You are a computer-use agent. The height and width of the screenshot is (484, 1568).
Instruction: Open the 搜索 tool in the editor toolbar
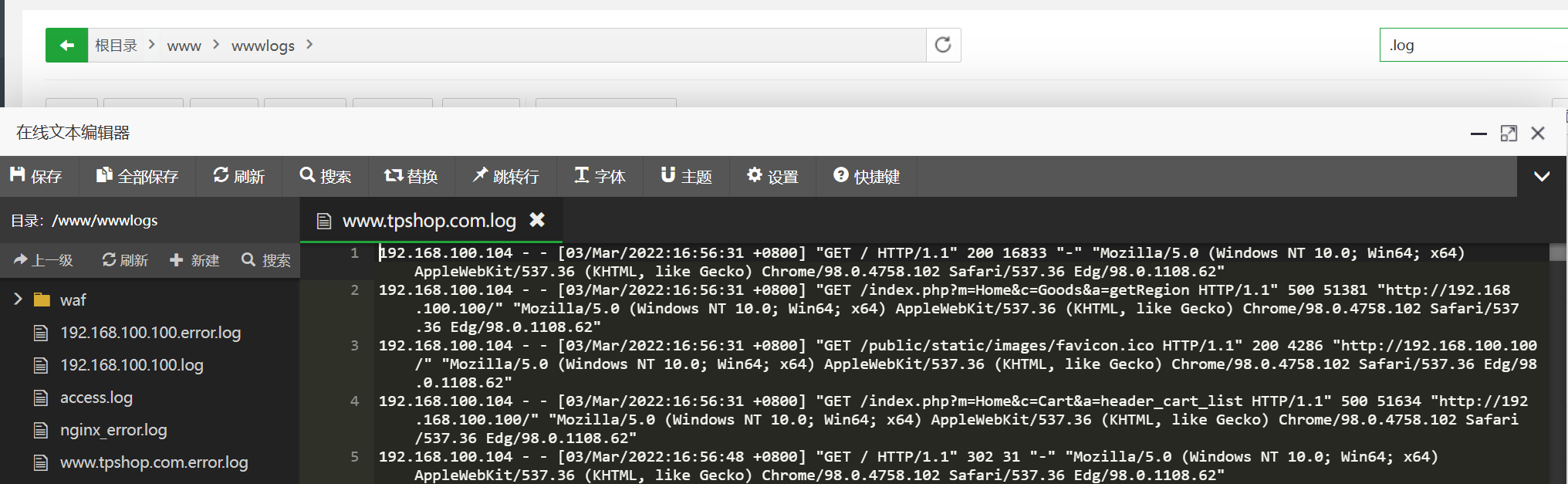click(325, 177)
